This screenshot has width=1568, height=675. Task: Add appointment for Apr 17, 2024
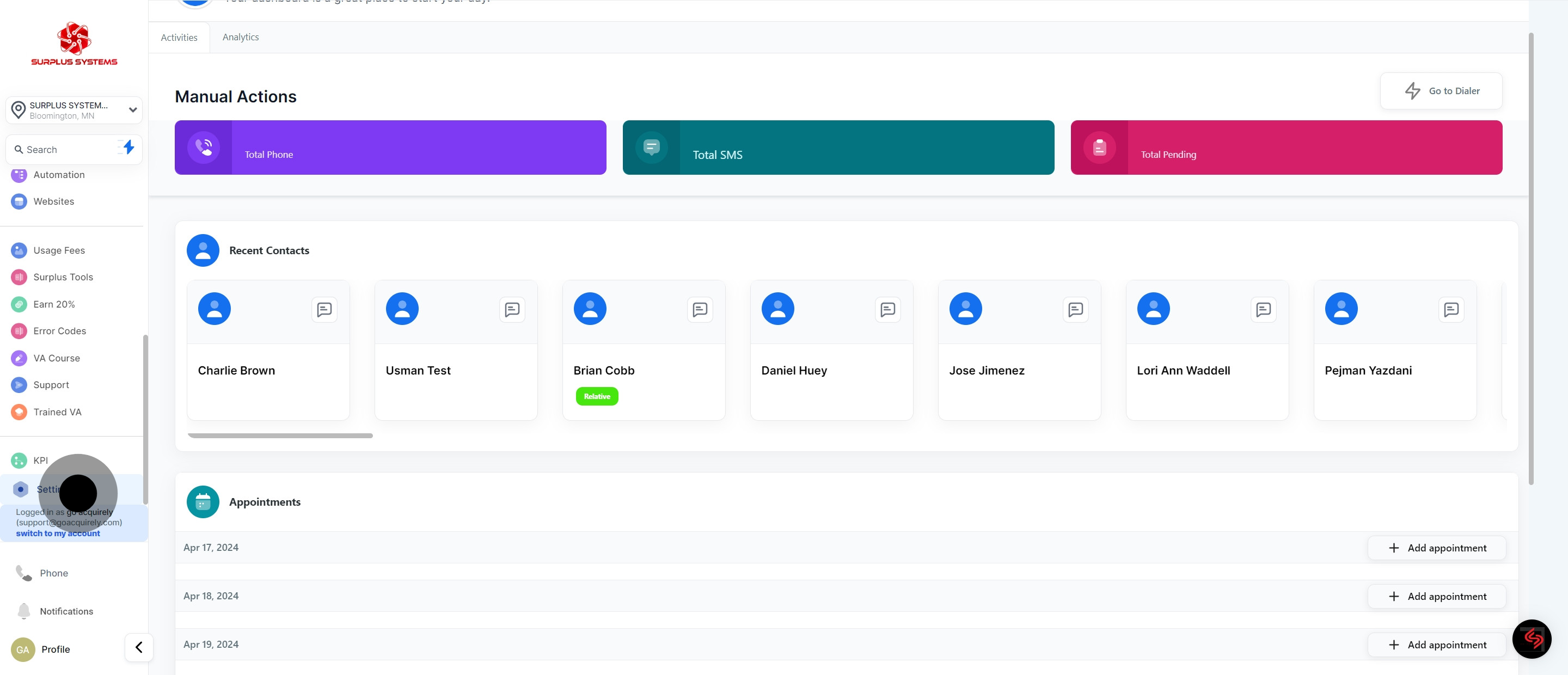[1437, 548]
